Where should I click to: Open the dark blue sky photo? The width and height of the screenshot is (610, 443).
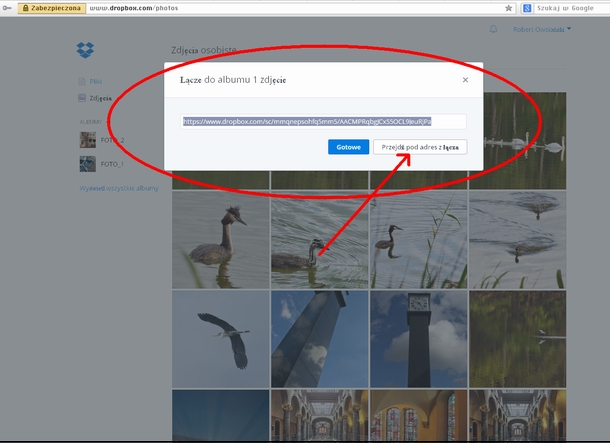[x=221, y=415]
